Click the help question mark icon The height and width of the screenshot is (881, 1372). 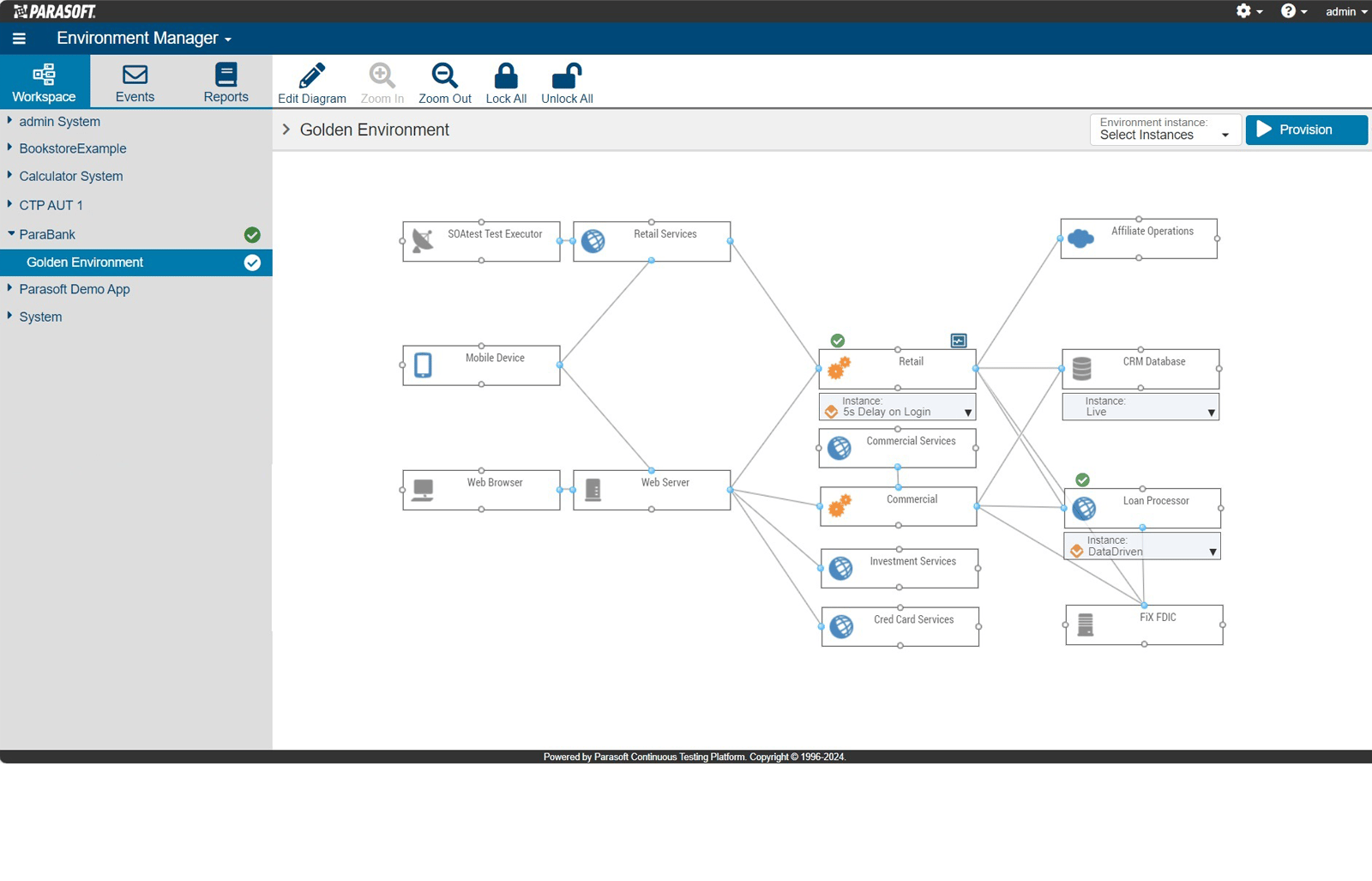pos(1289,11)
